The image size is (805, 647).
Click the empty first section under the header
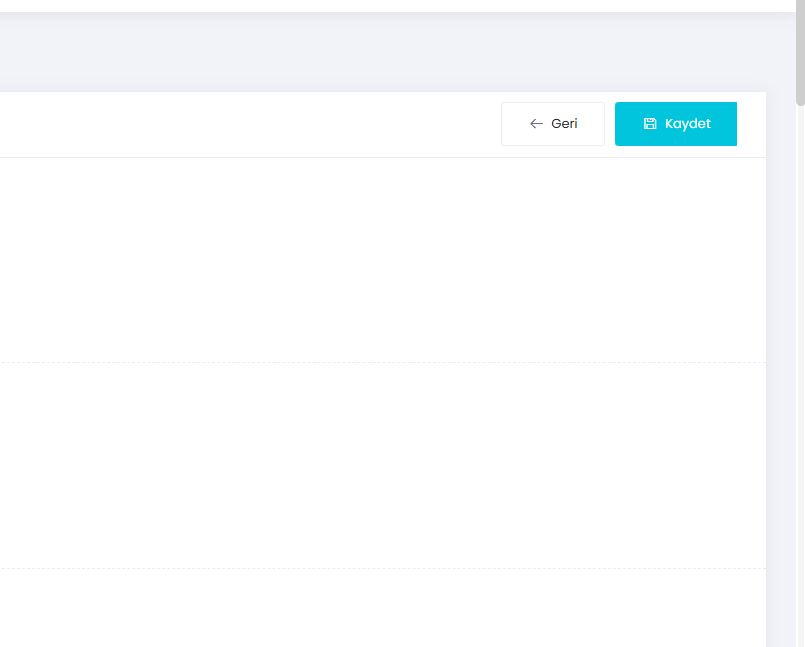point(380,260)
